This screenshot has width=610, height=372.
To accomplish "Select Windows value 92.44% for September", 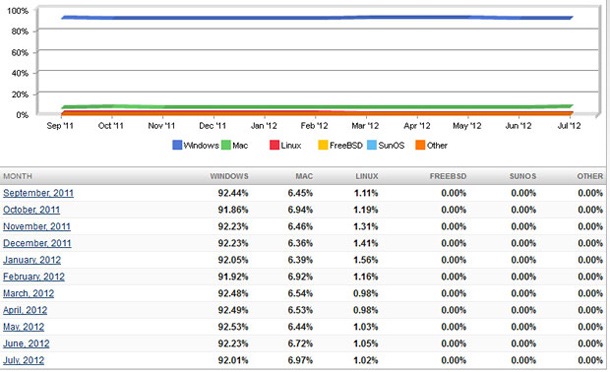I will (x=233, y=193).
